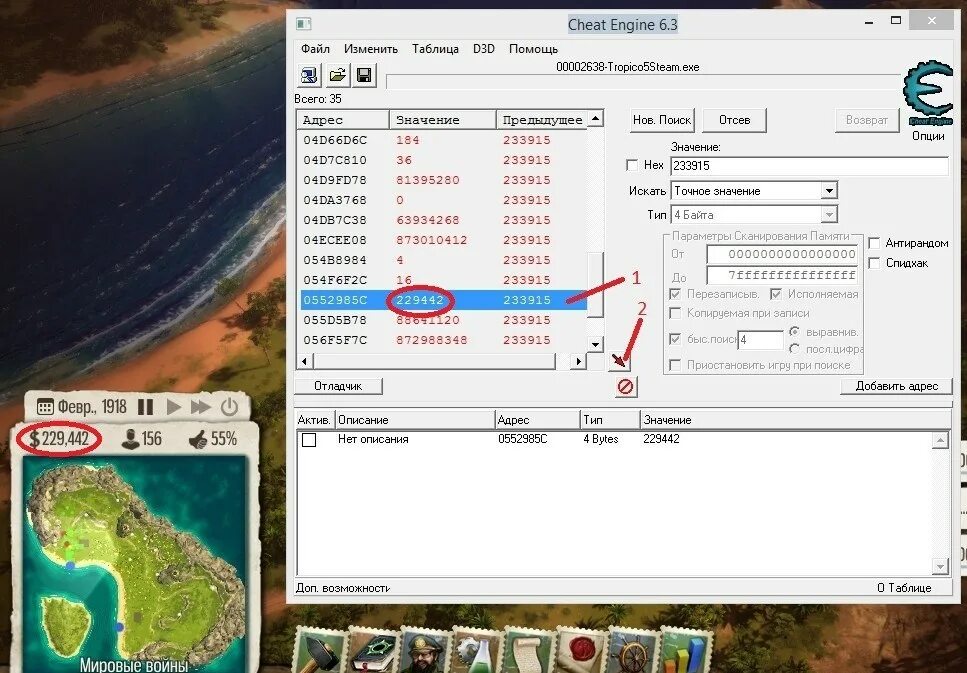Open the D3D menu

tap(484, 49)
